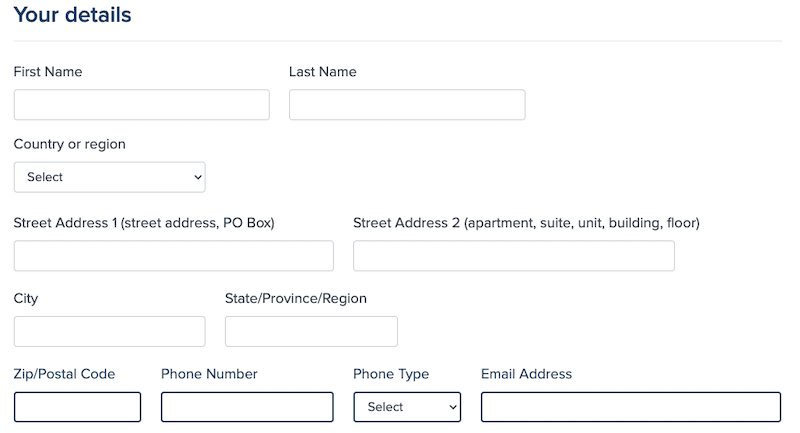Click the Email Address text field
Screen dimensions: 800x433
pyautogui.click(x=630, y=407)
